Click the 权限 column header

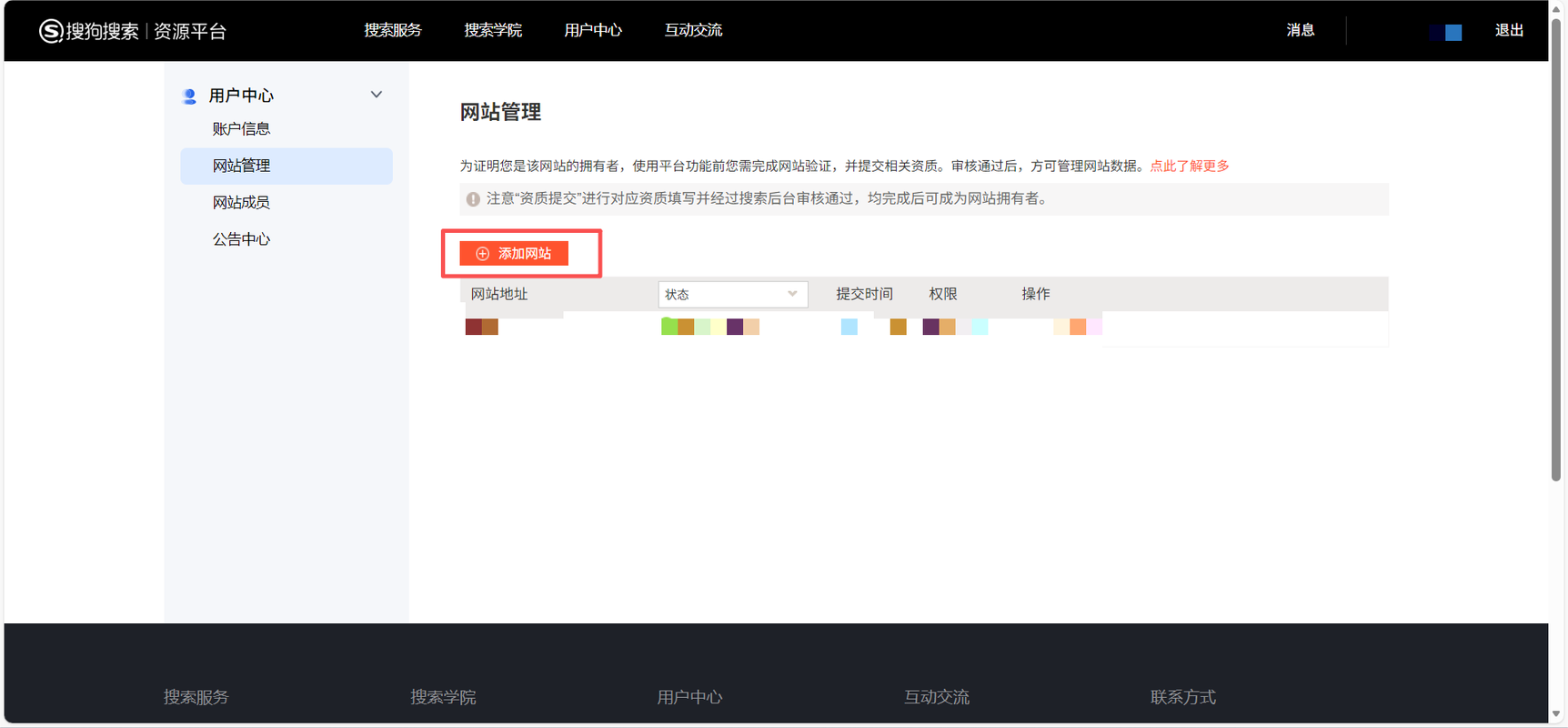pos(943,294)
